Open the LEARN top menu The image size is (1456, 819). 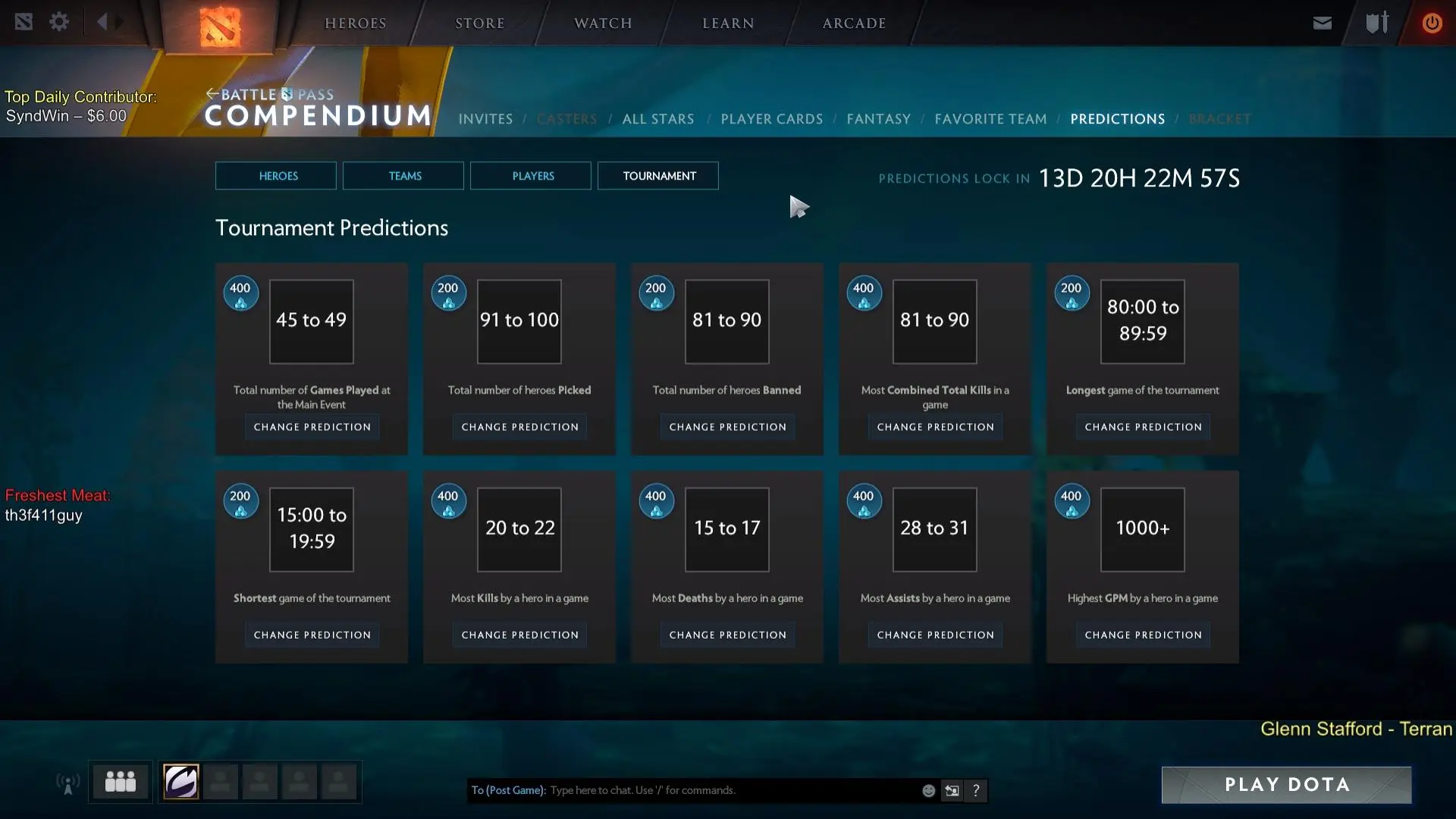(728, 24)
